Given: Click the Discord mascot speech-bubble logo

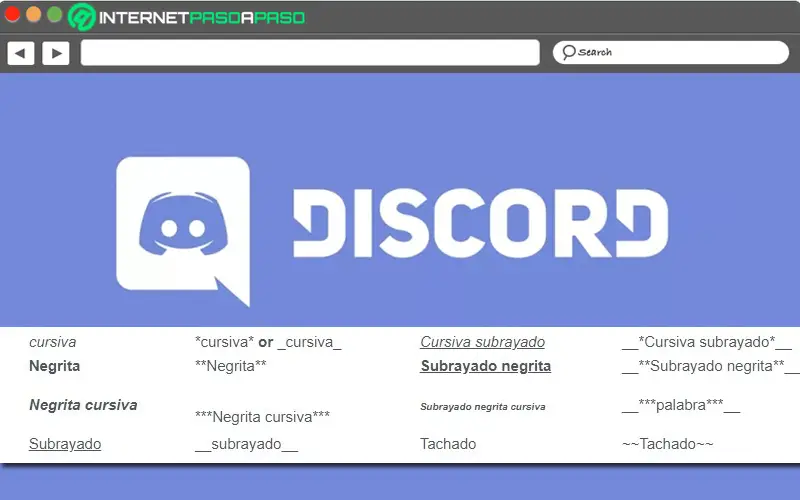Looking at the screenshot, I should 183,231.
